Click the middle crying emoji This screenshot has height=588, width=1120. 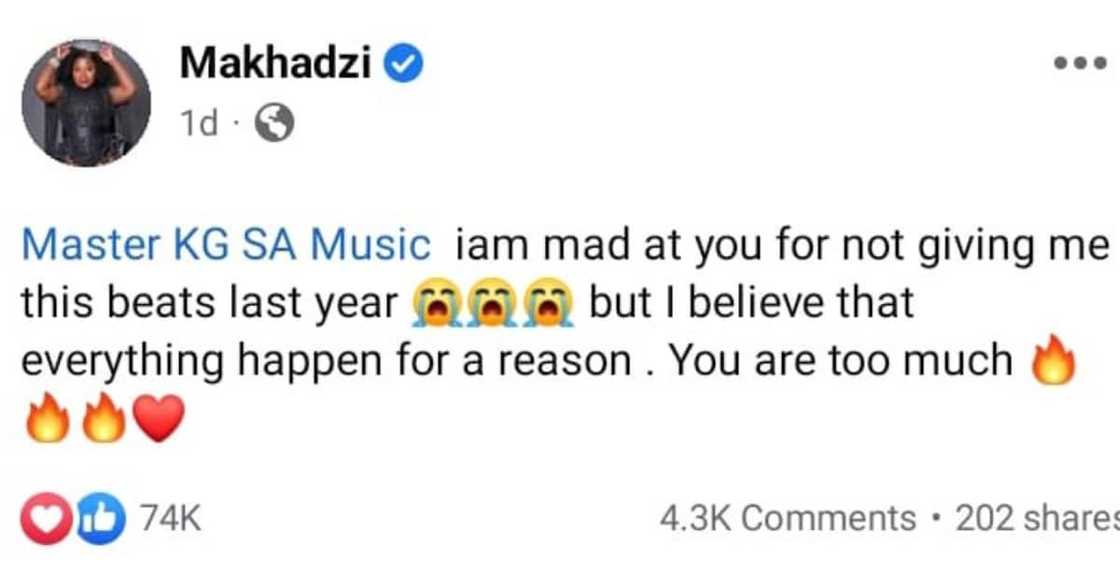click(x=492, y=302)
